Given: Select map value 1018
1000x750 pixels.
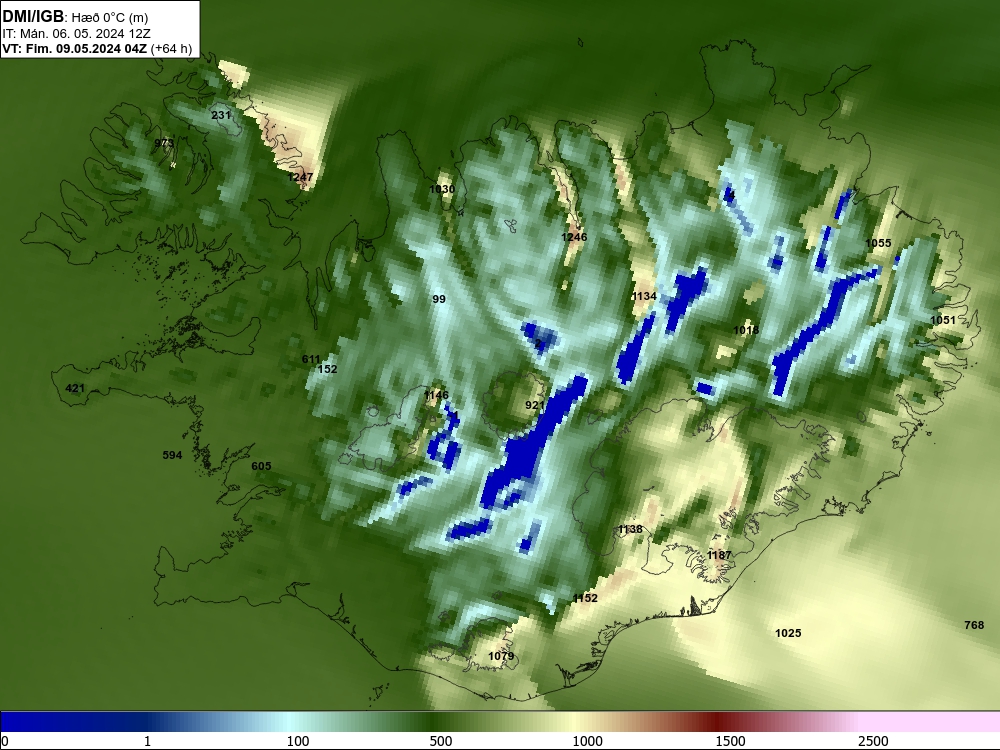Looking at the screenshot, I should pos(746,330).
